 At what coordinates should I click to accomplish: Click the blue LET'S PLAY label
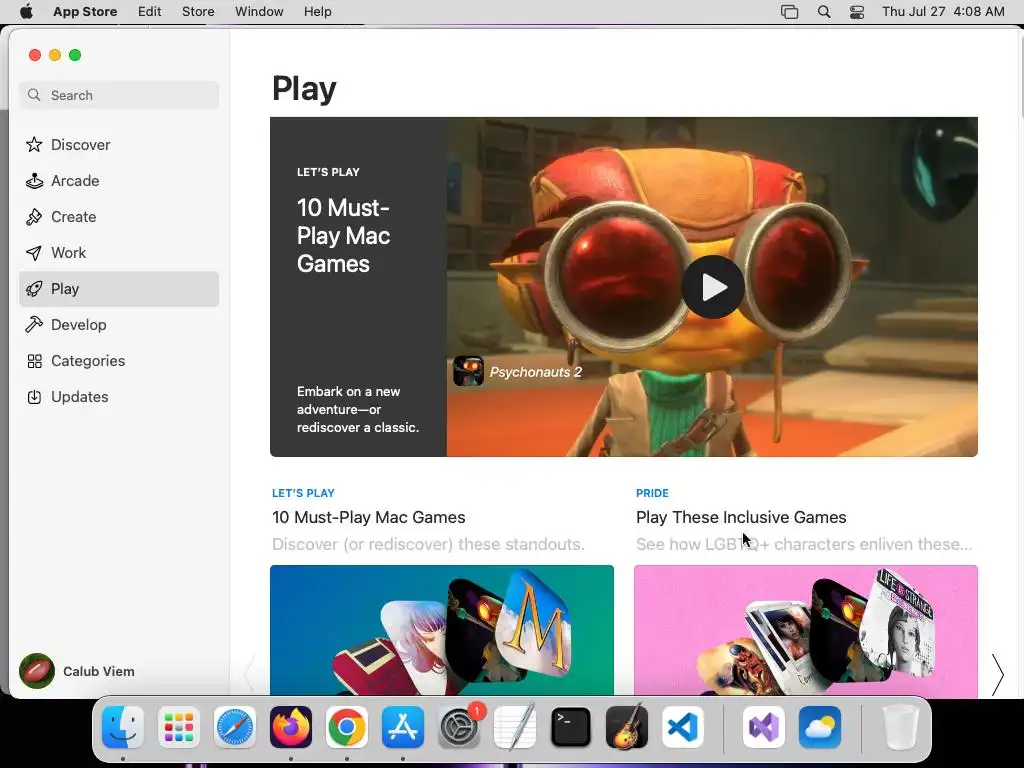click(303, 493)
